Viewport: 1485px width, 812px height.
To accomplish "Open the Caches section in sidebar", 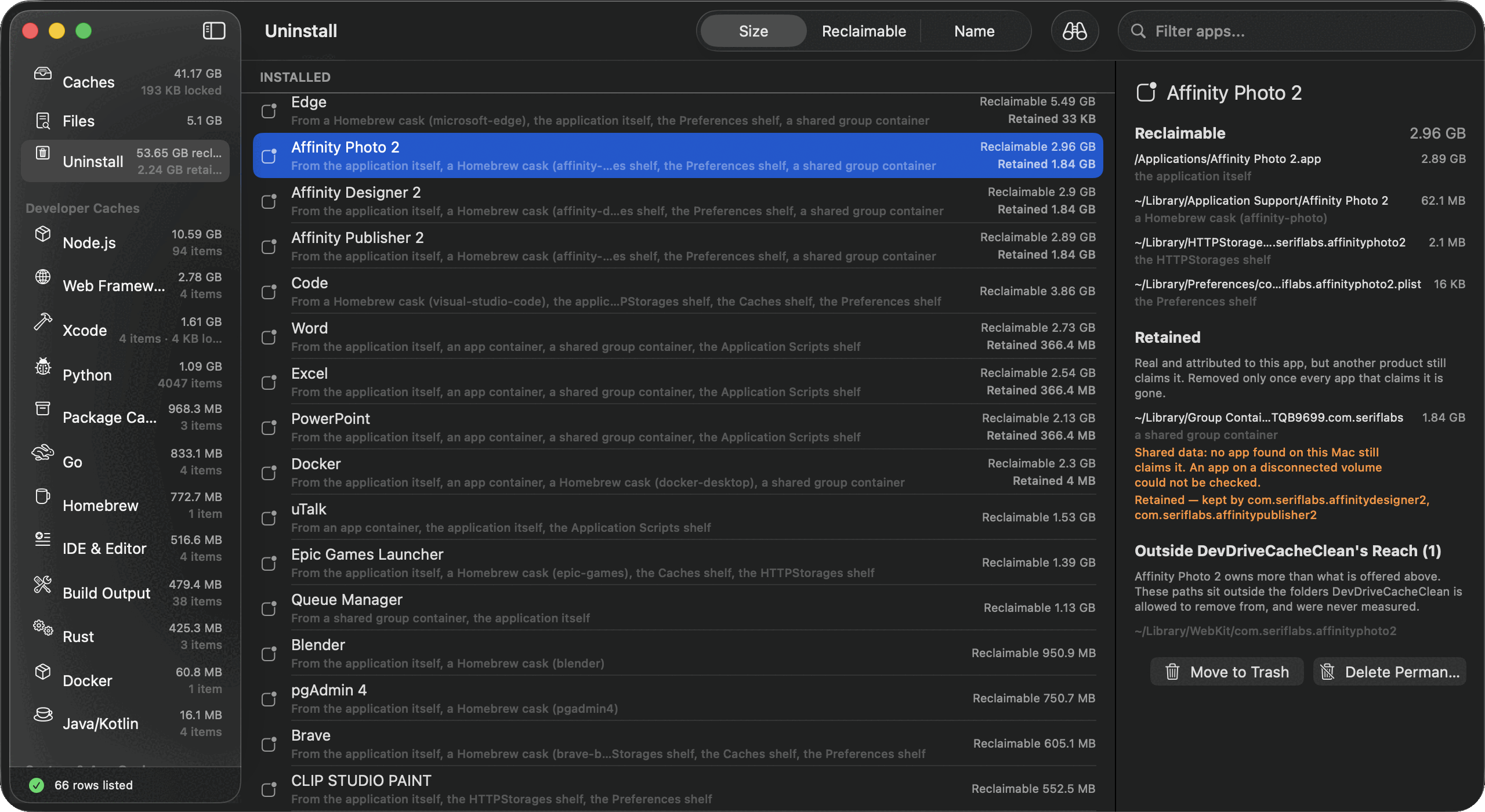I will click(x=125, y=82).
